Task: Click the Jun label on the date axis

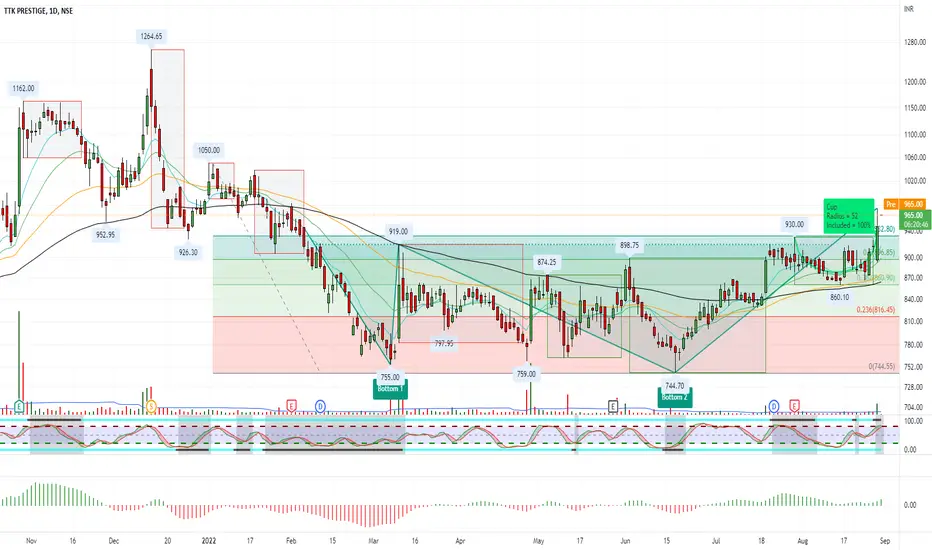Action: tap(625, 541)
